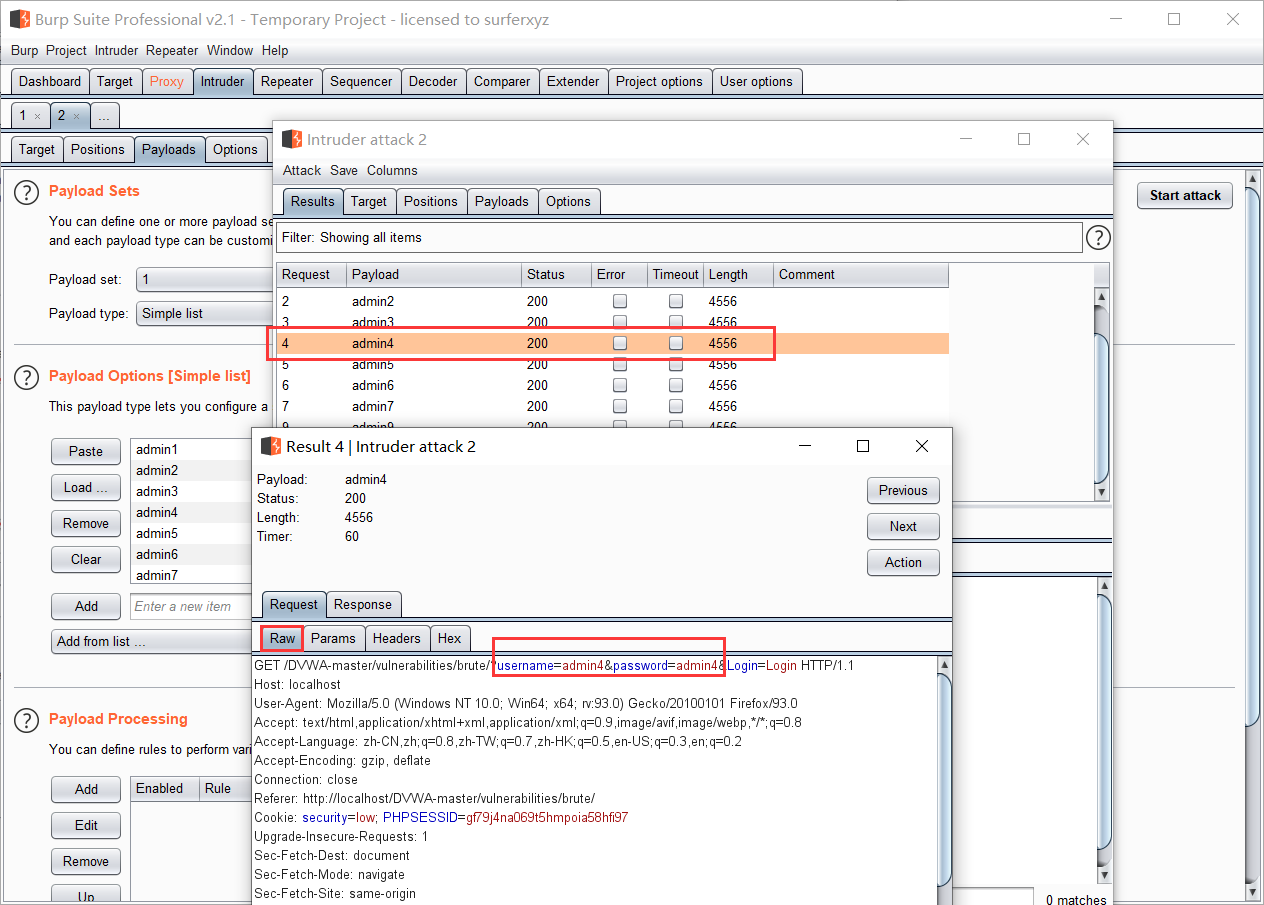The image size is (1264, 905).
Task: Toggle Error checkbox for admin7 row
Action: (620, 406)
